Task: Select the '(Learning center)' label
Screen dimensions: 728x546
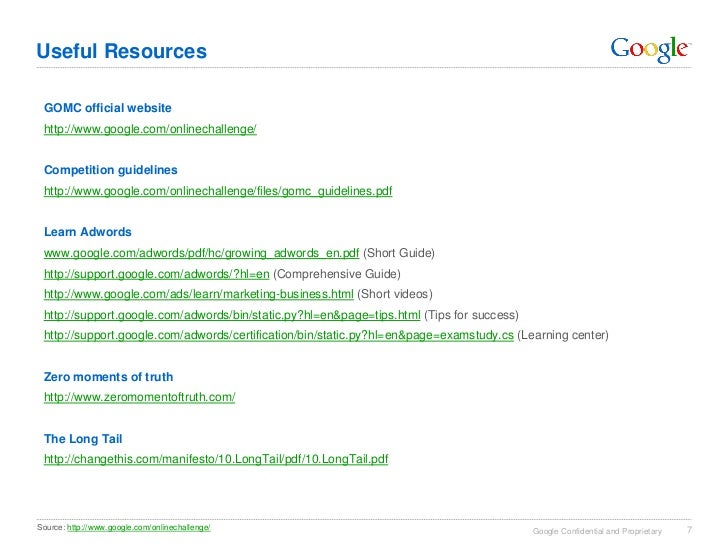Action: pos(563,335)
